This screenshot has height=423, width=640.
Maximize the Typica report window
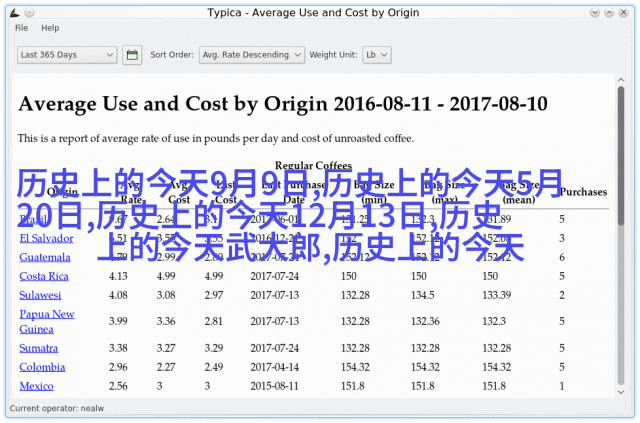607,13
